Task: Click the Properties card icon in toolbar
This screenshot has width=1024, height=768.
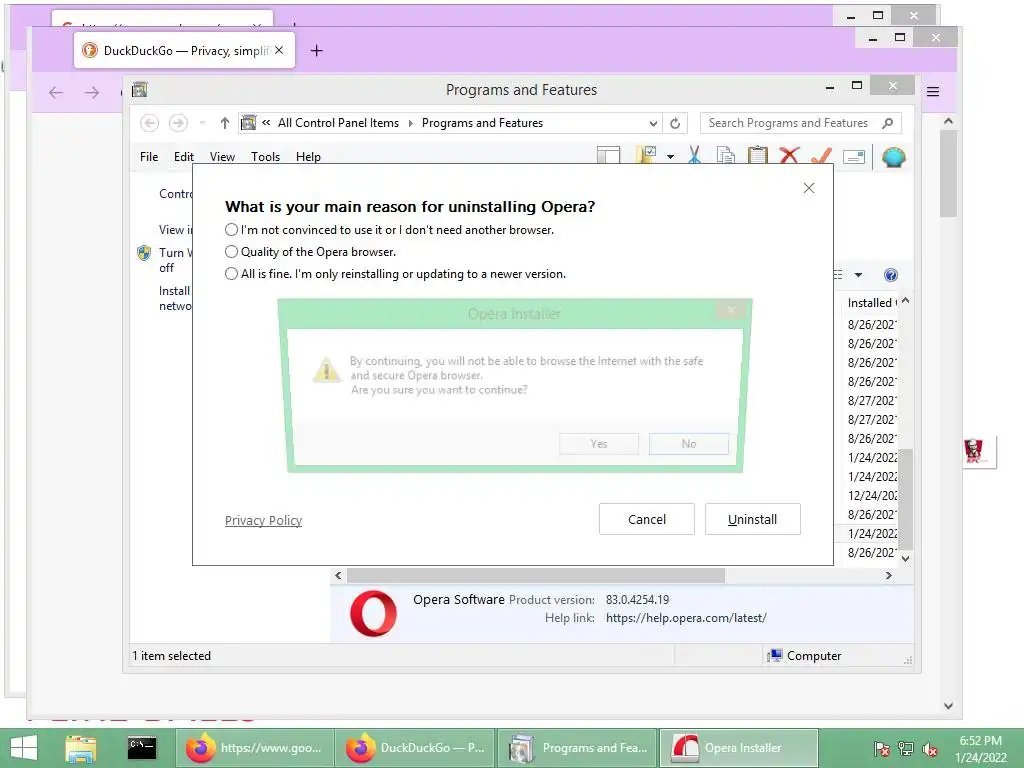Action: (854, 157)
